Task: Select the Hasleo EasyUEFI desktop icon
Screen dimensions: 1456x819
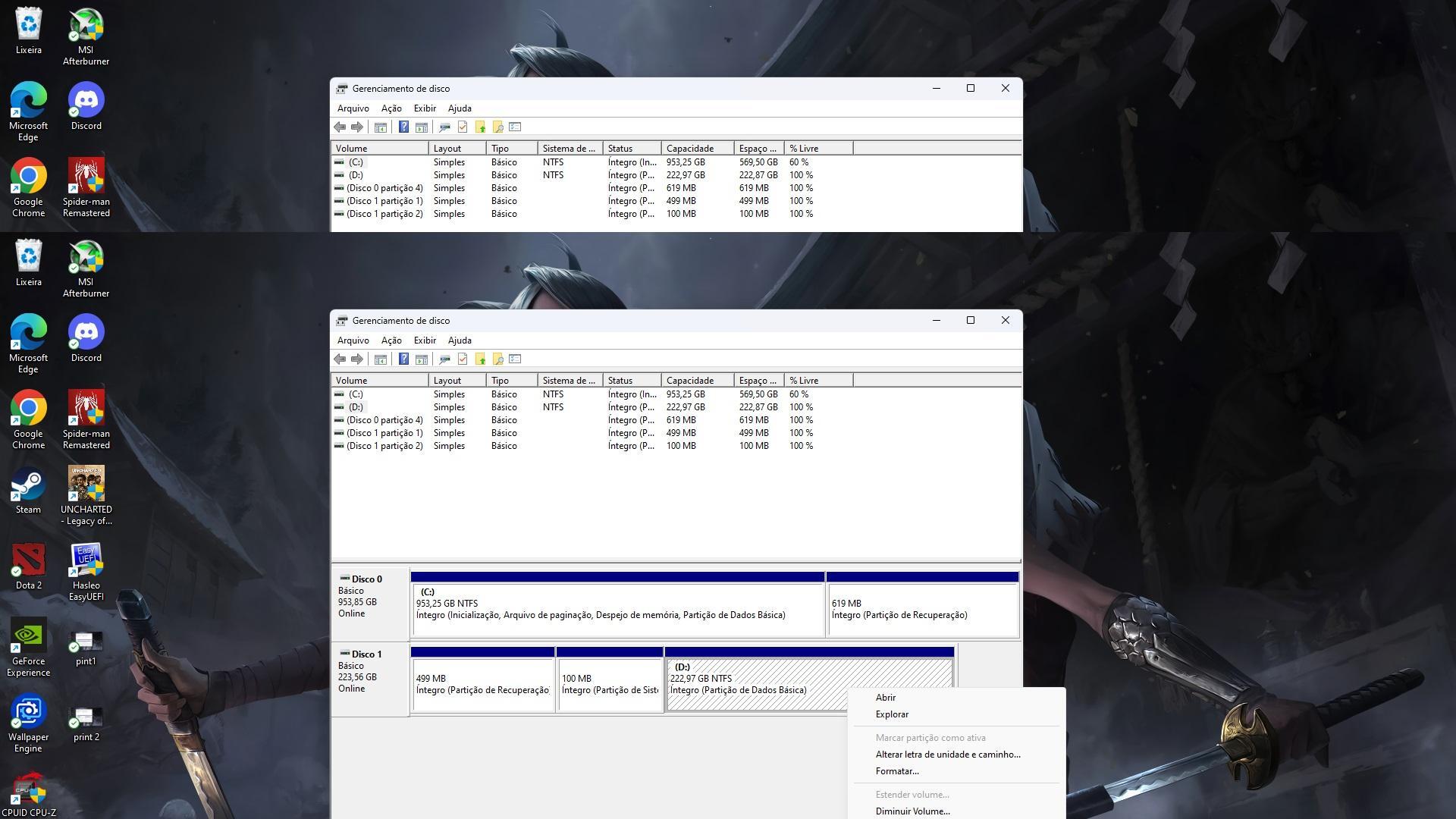Action: coord(86,572)
